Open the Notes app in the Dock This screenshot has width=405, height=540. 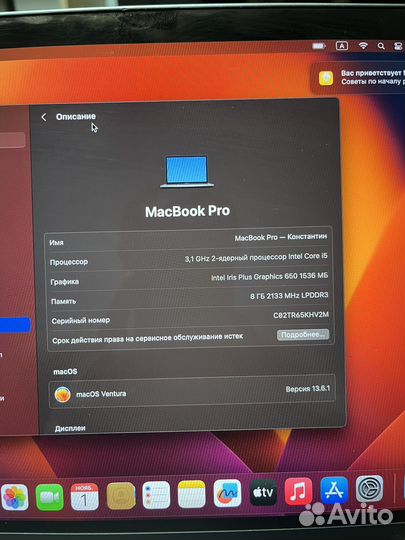[191, 494]
